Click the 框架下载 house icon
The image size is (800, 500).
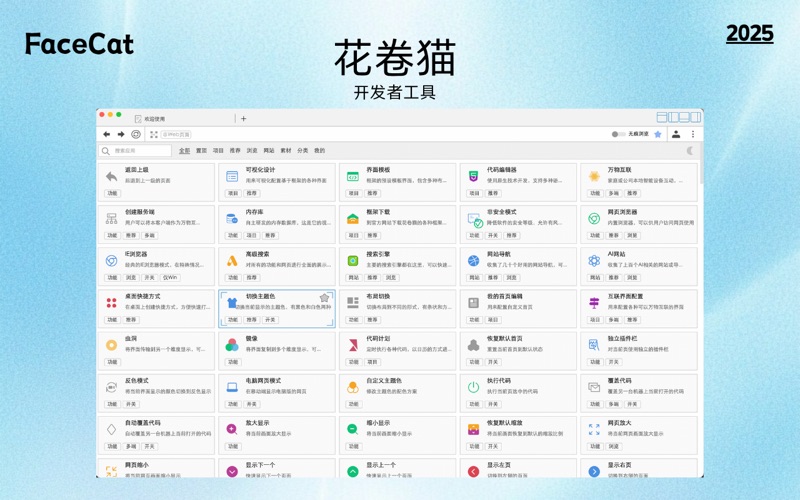pyautogui.click(x=353, y=219)
